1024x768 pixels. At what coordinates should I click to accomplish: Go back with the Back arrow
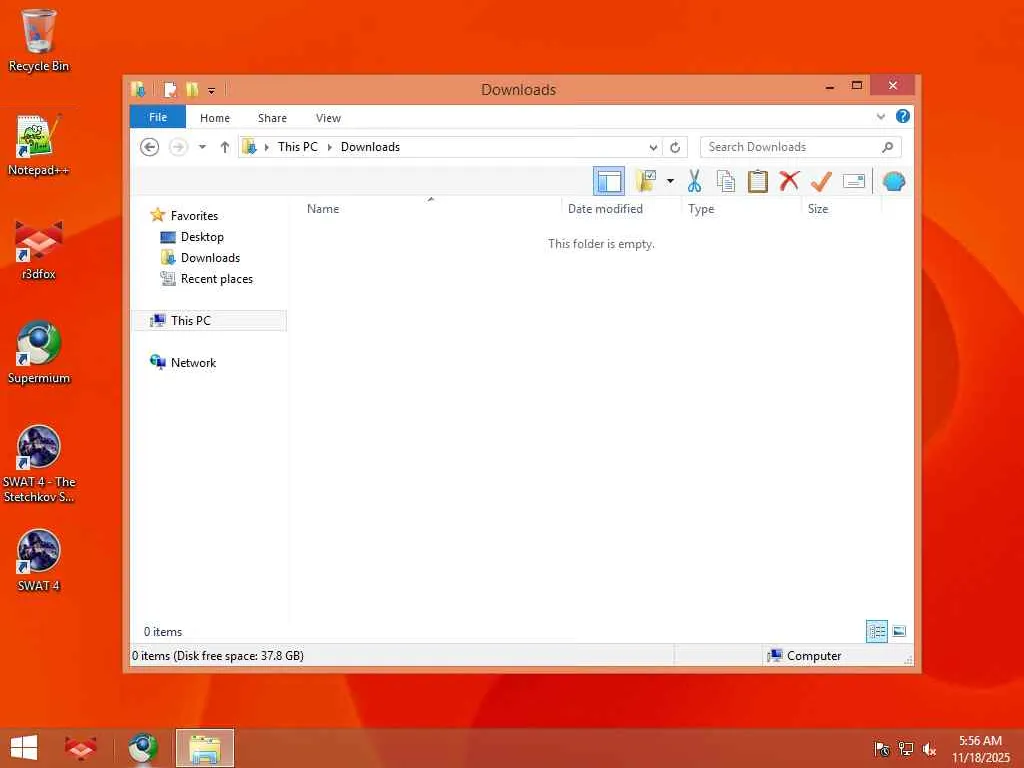pos(150,147)
